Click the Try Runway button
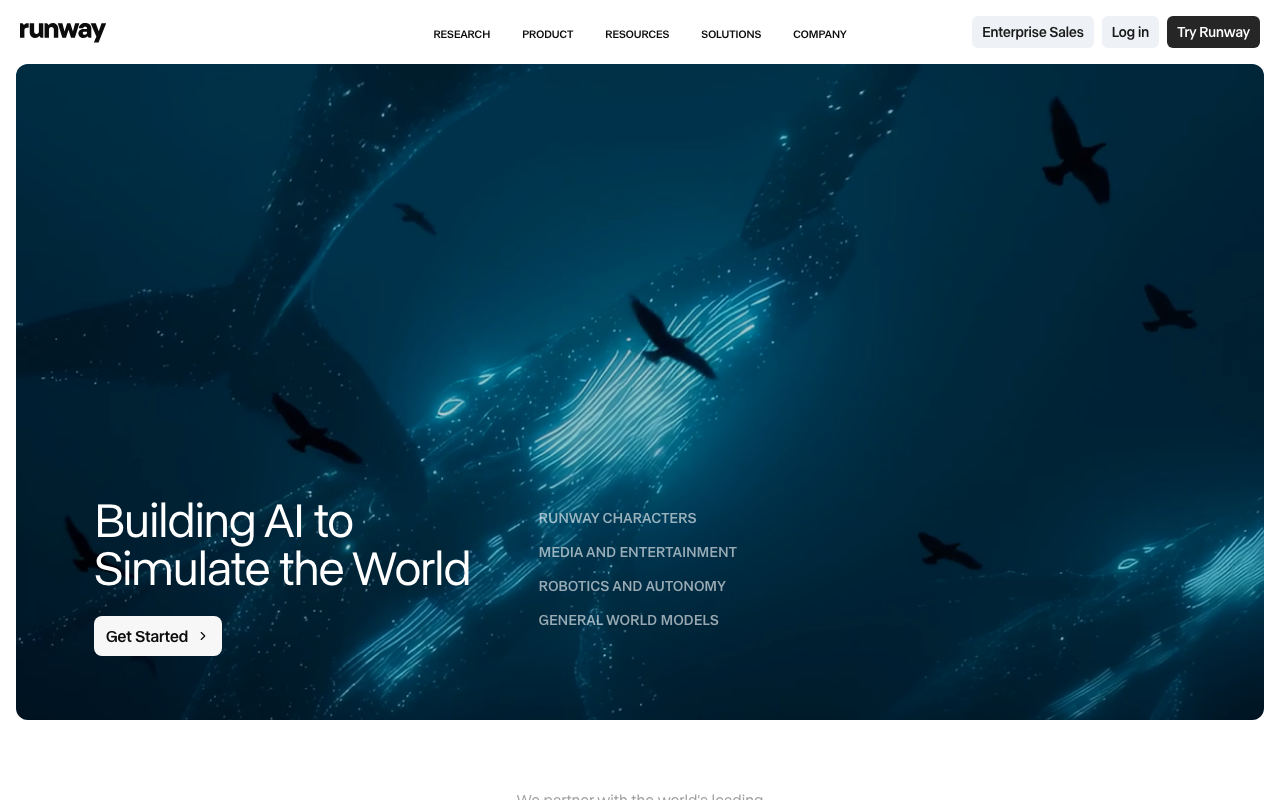Screen dimensions: 1280x800 pyautogui.click(x=1213, y=32)
